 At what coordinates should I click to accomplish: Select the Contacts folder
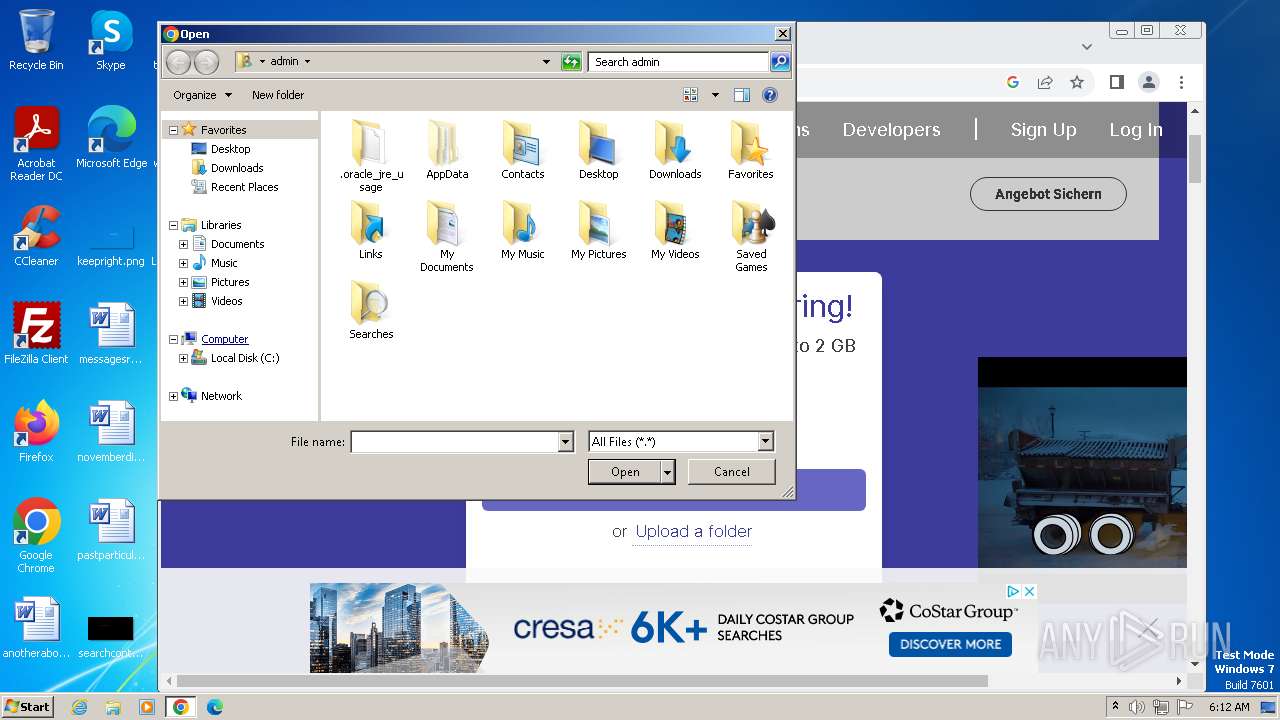pos(523,150)
